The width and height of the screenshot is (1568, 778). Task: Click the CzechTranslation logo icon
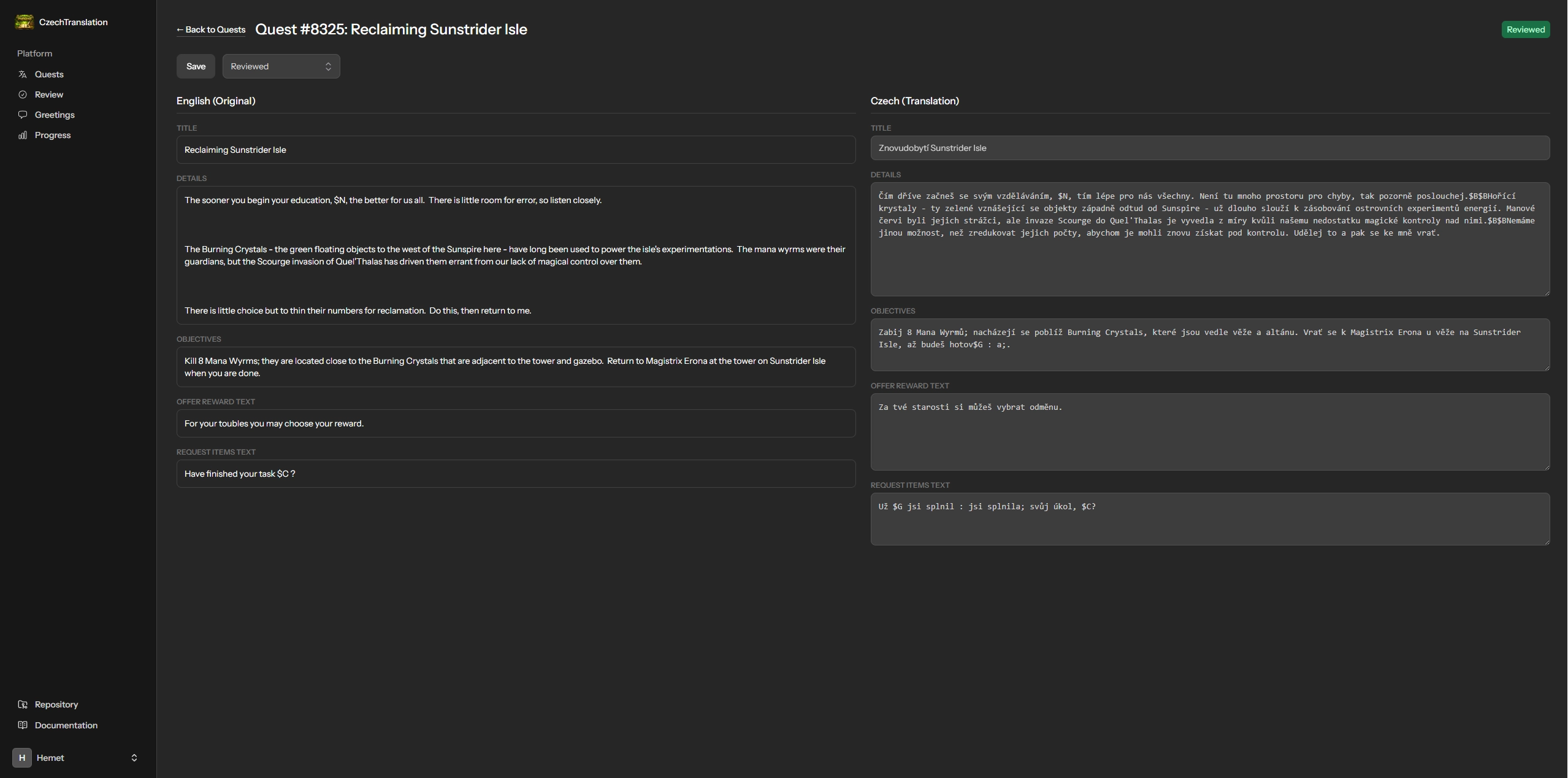pos(24,22)
